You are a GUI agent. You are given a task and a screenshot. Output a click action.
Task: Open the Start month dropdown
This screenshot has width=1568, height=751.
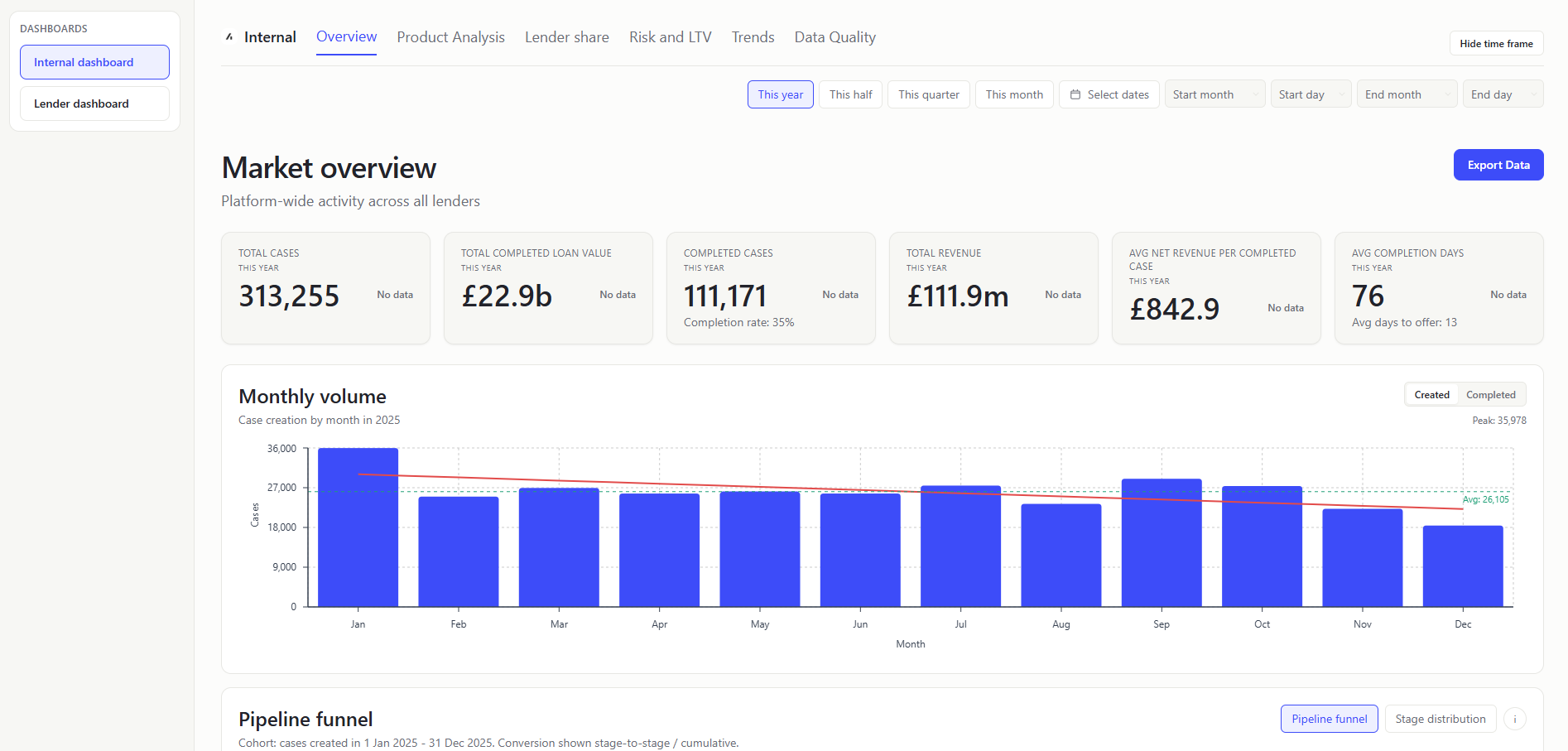1214,94
